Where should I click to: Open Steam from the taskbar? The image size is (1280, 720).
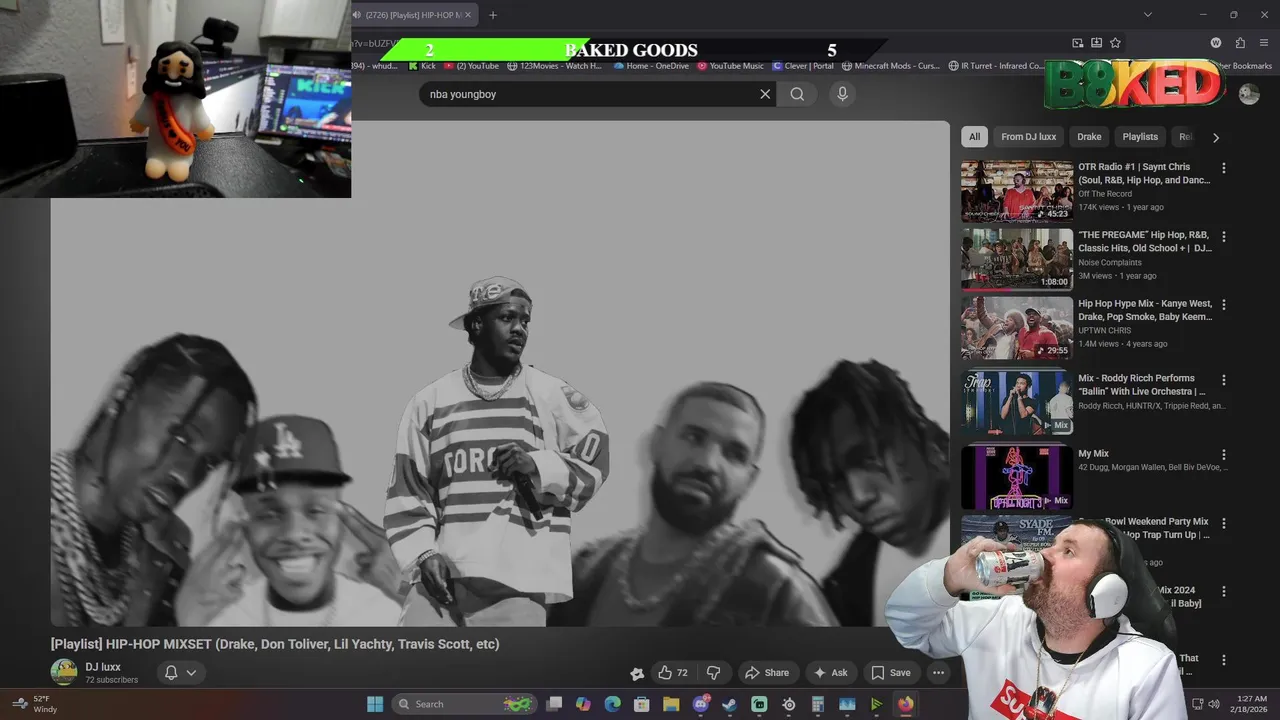coord(730,704)
